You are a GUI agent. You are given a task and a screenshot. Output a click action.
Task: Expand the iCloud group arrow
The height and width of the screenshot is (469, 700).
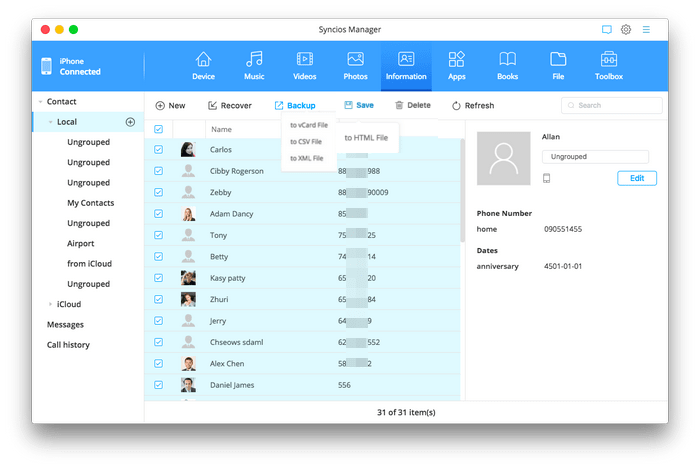click(x=50, y=304)
